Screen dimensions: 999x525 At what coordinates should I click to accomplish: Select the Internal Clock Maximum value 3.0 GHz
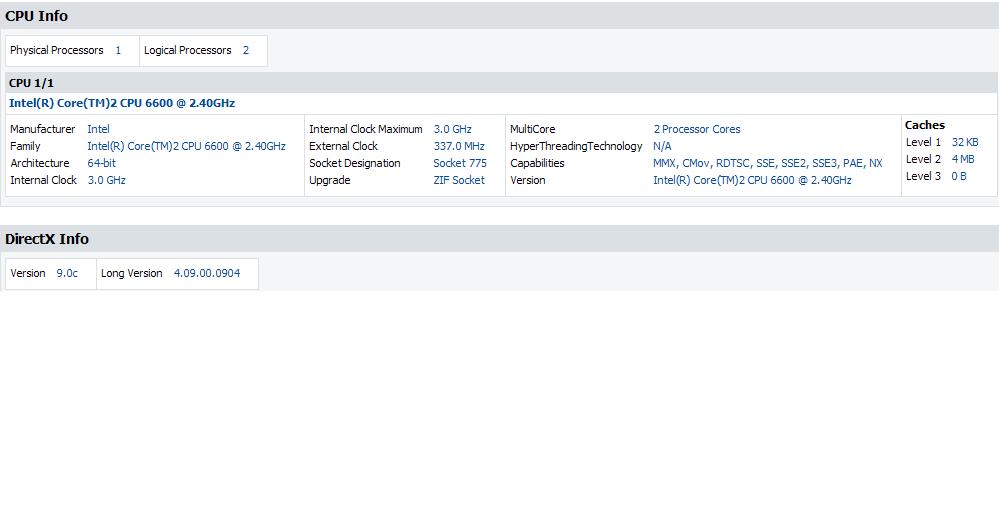pyautogui.click(x=452, y=129)
